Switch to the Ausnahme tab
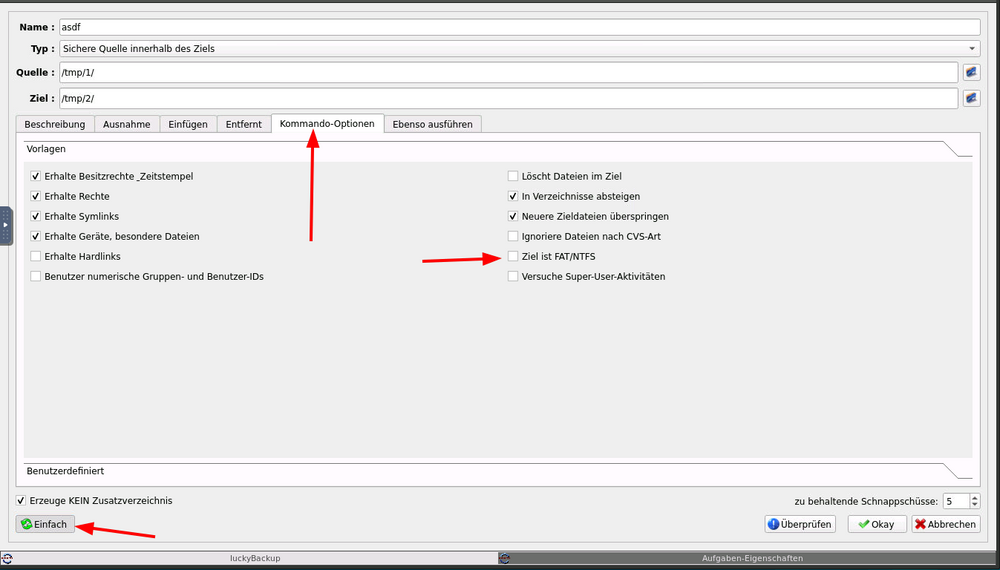The height and width of the screenshot is (570, 1000). pos(127,124)
